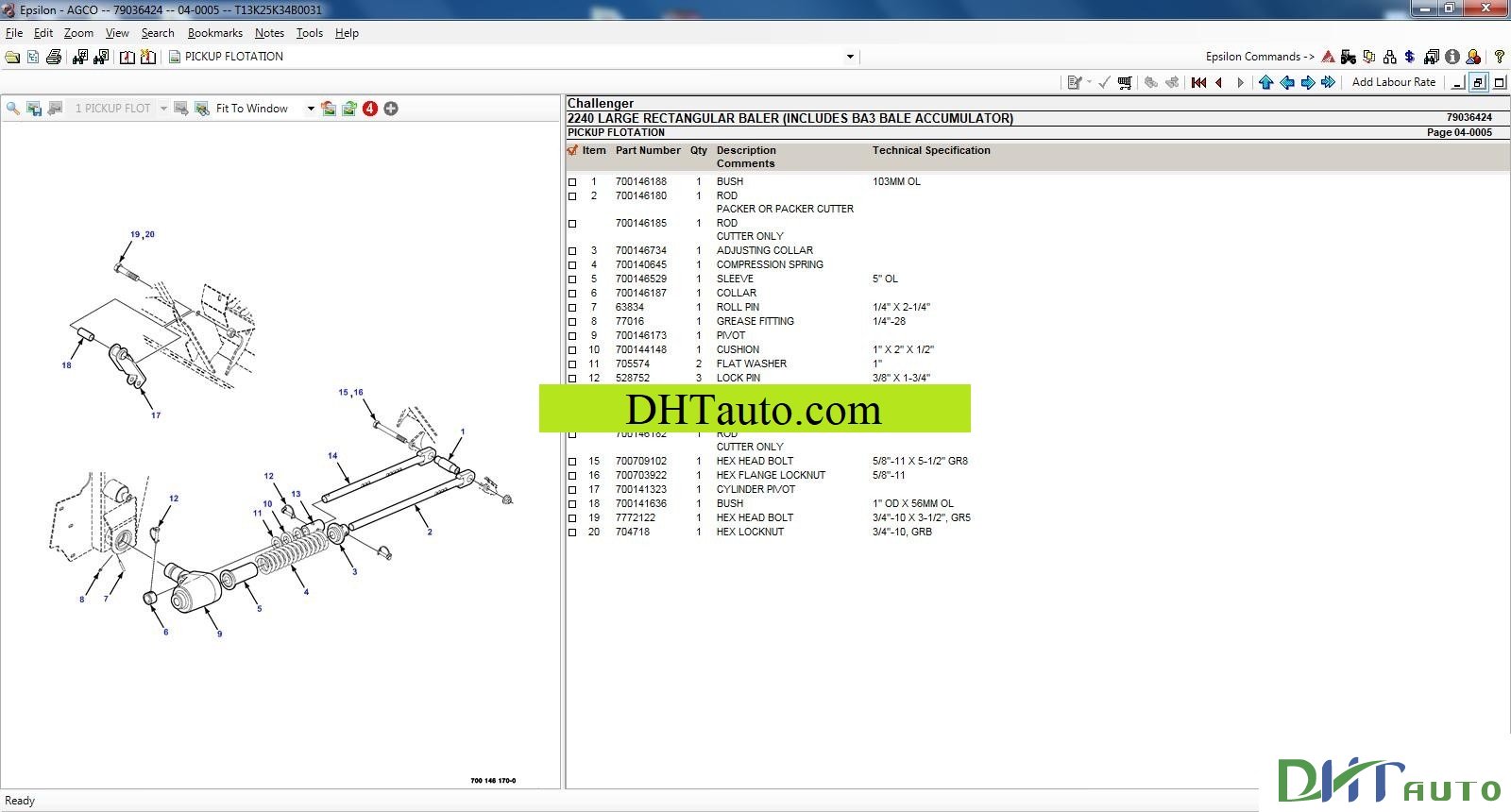Image resolution: width=1511 pixels, height=812 pixels.
Task: Tick checkbox for item 20 HEX LOCKNUT
Action: pyautogui.click(x=572, y=533)
